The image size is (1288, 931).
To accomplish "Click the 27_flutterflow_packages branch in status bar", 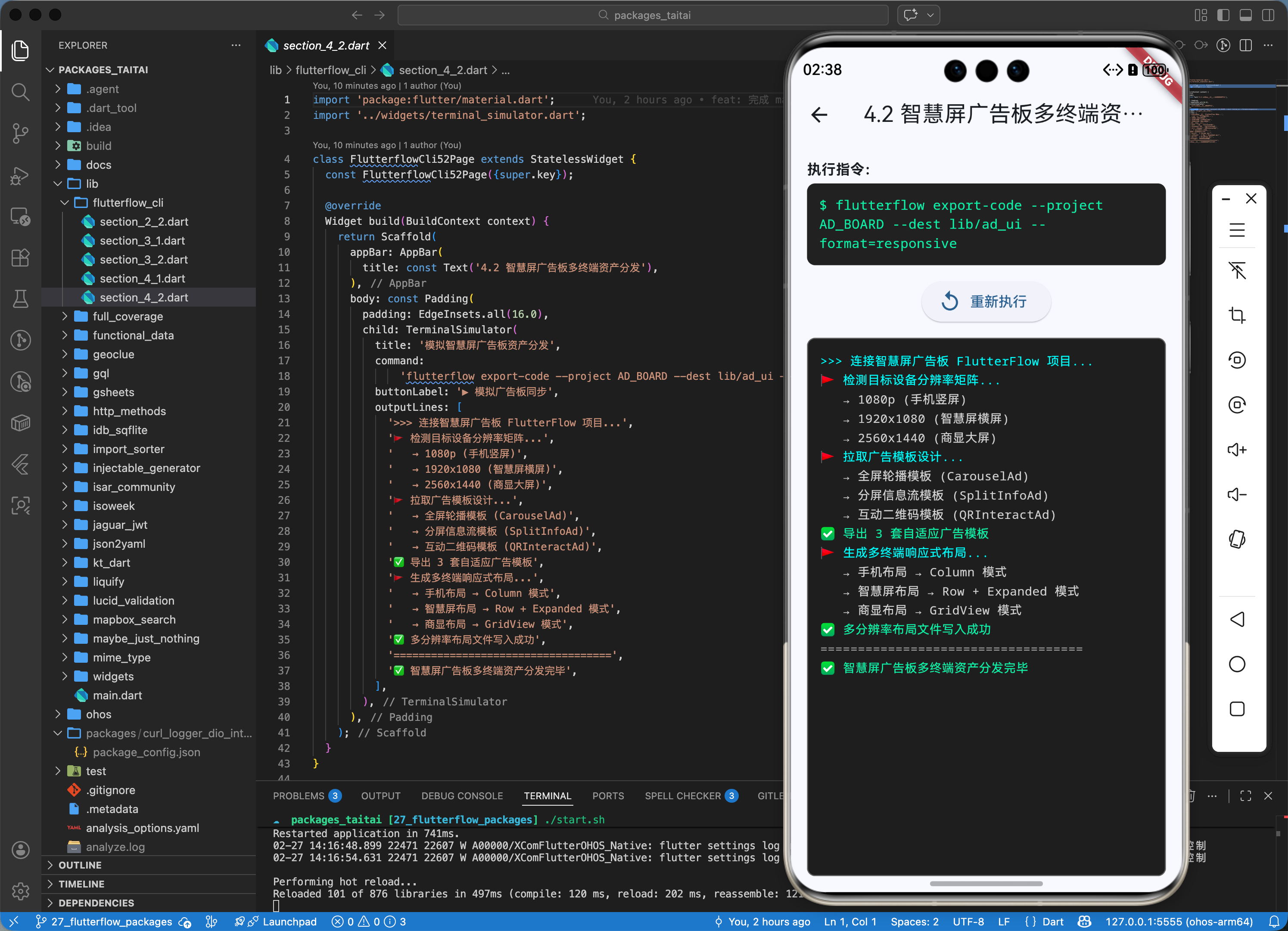I will 111,922.
